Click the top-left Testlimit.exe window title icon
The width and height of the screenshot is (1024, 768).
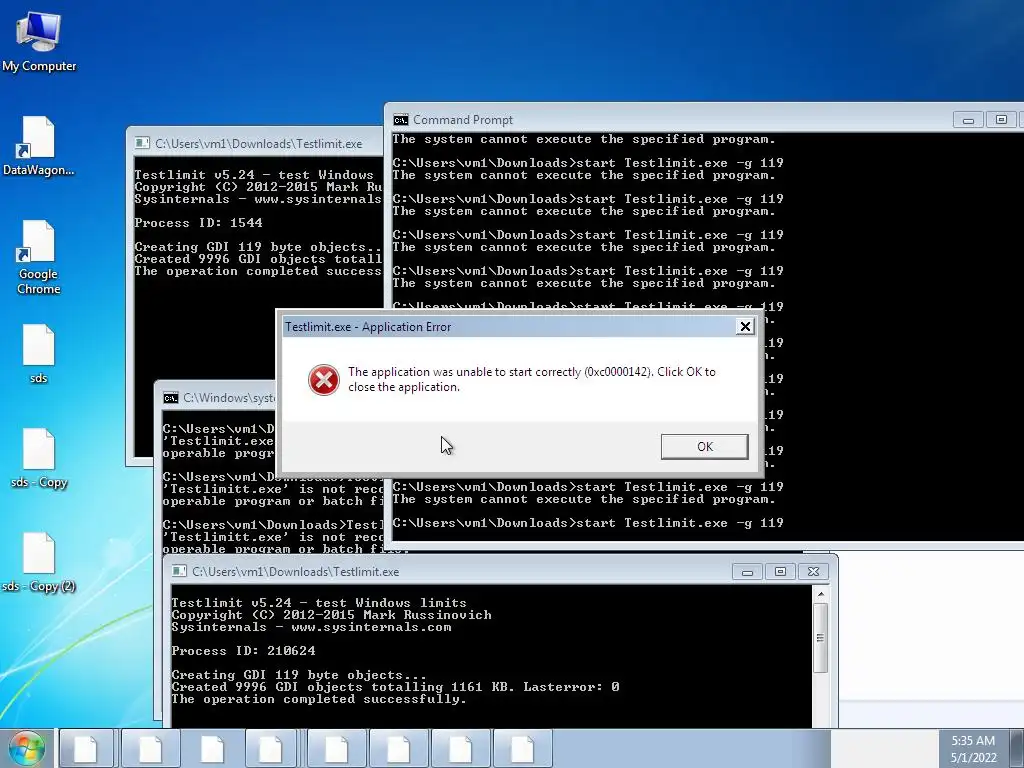tap(142, 143)
